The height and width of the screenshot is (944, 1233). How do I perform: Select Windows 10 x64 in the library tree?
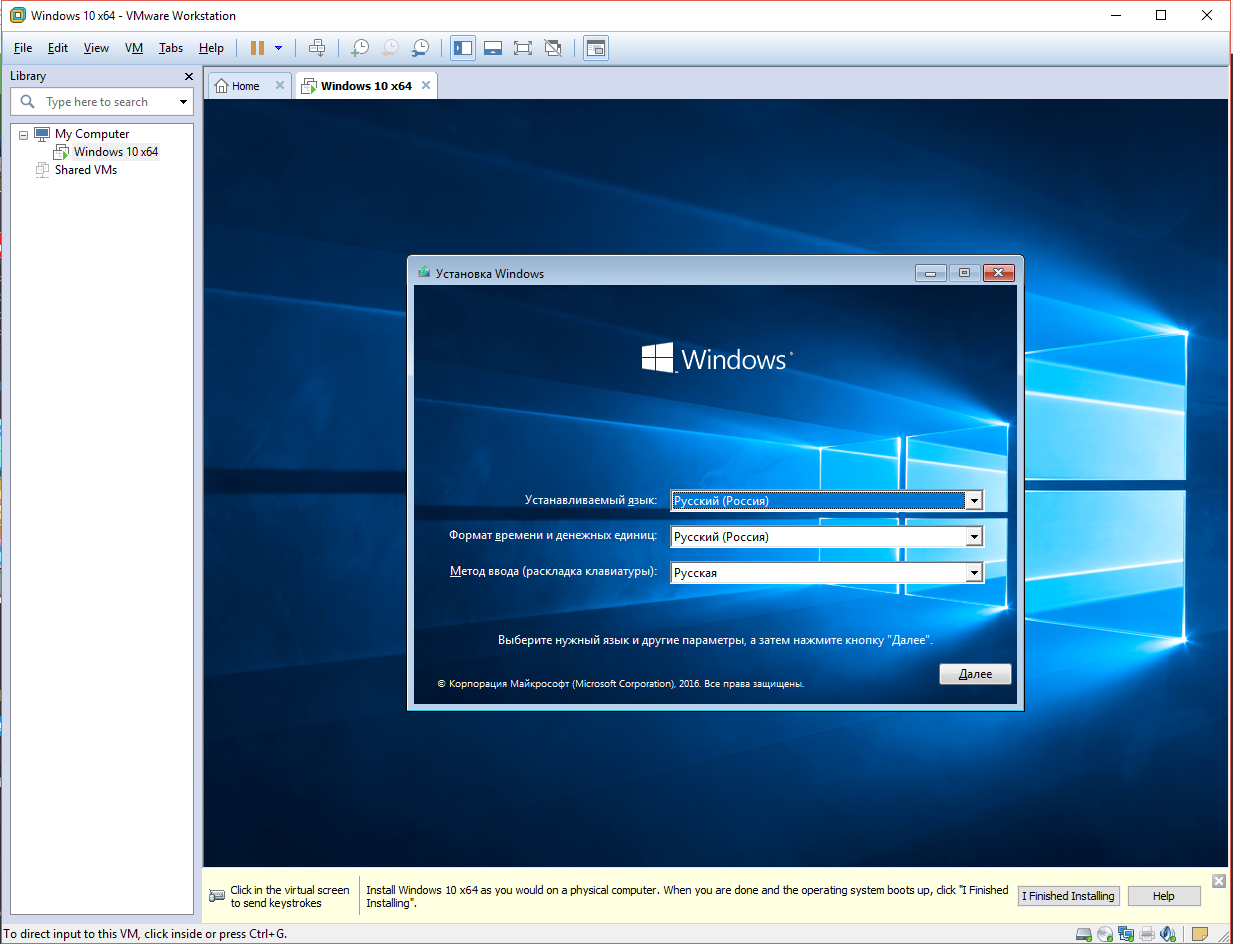point(116,152)
